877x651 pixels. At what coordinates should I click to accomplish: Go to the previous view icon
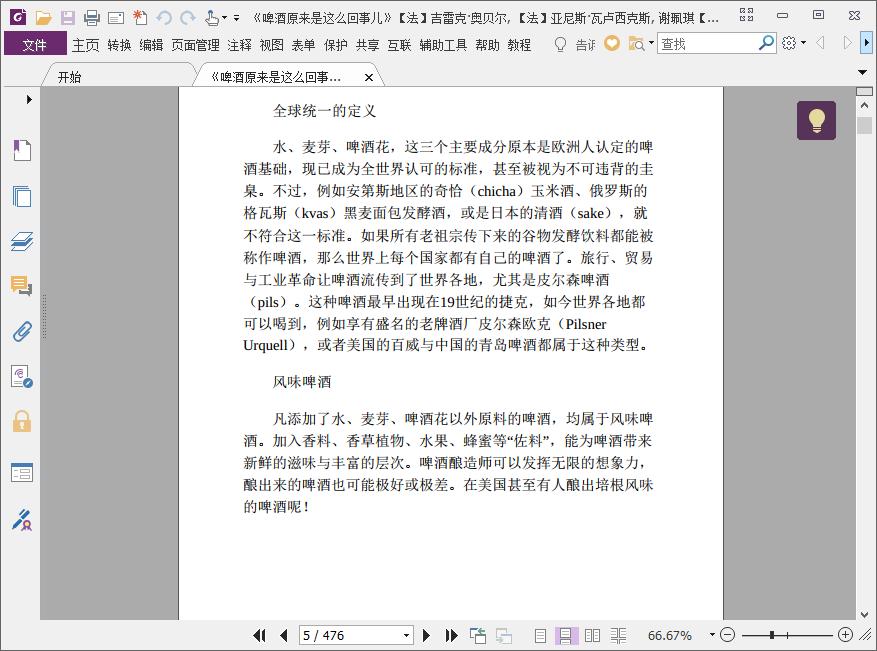tap(478, 635)
